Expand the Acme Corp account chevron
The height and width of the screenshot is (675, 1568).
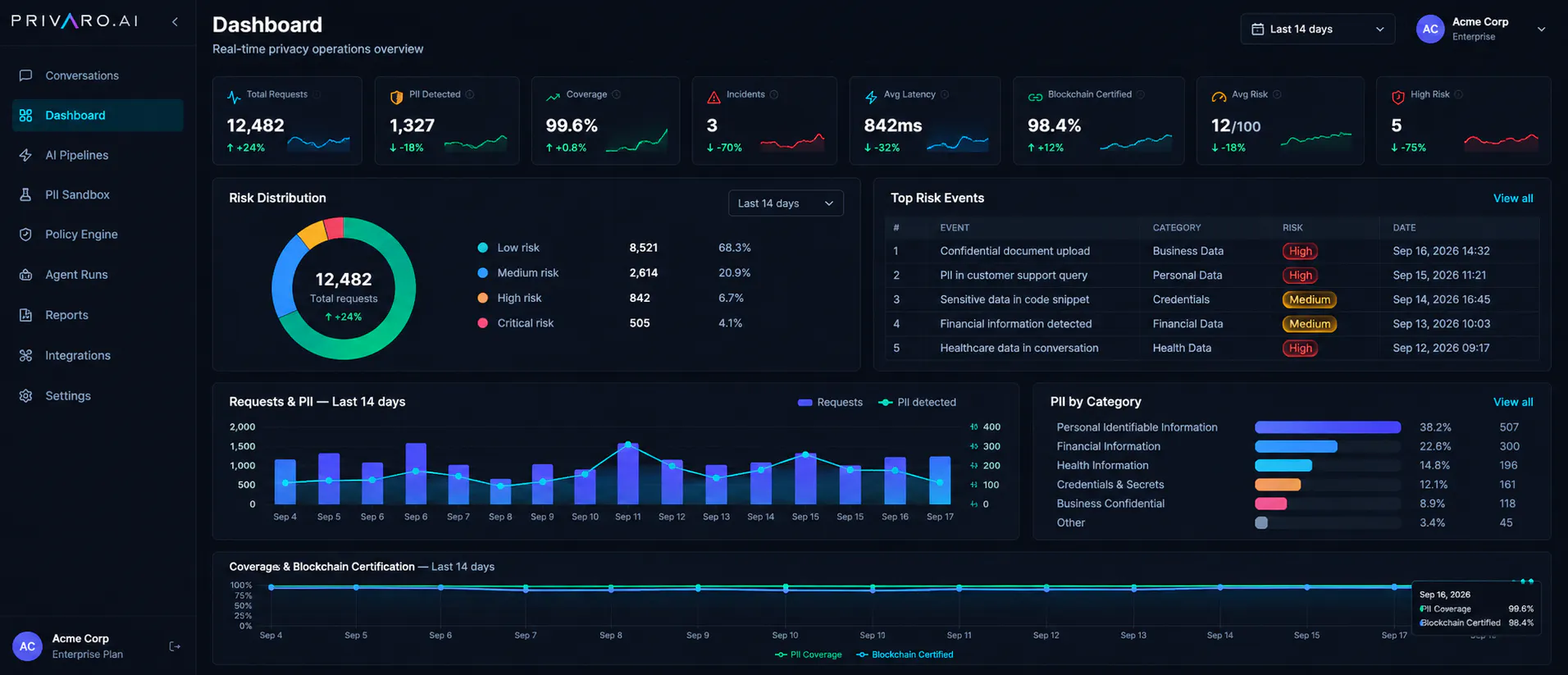[x=1541, y=29]
